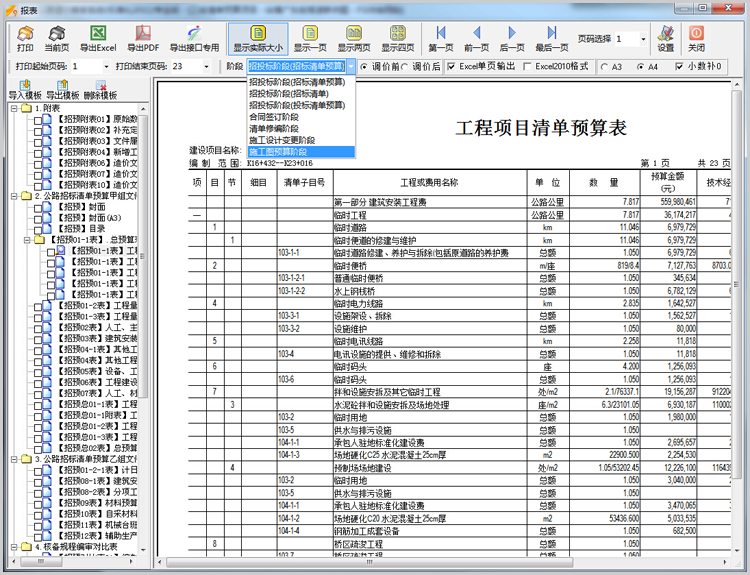Click the 关闭 toolbar icon
Image resolution: width=750 pixels, height=575 pixels.
pyautogui.click(x=696, y=33)
